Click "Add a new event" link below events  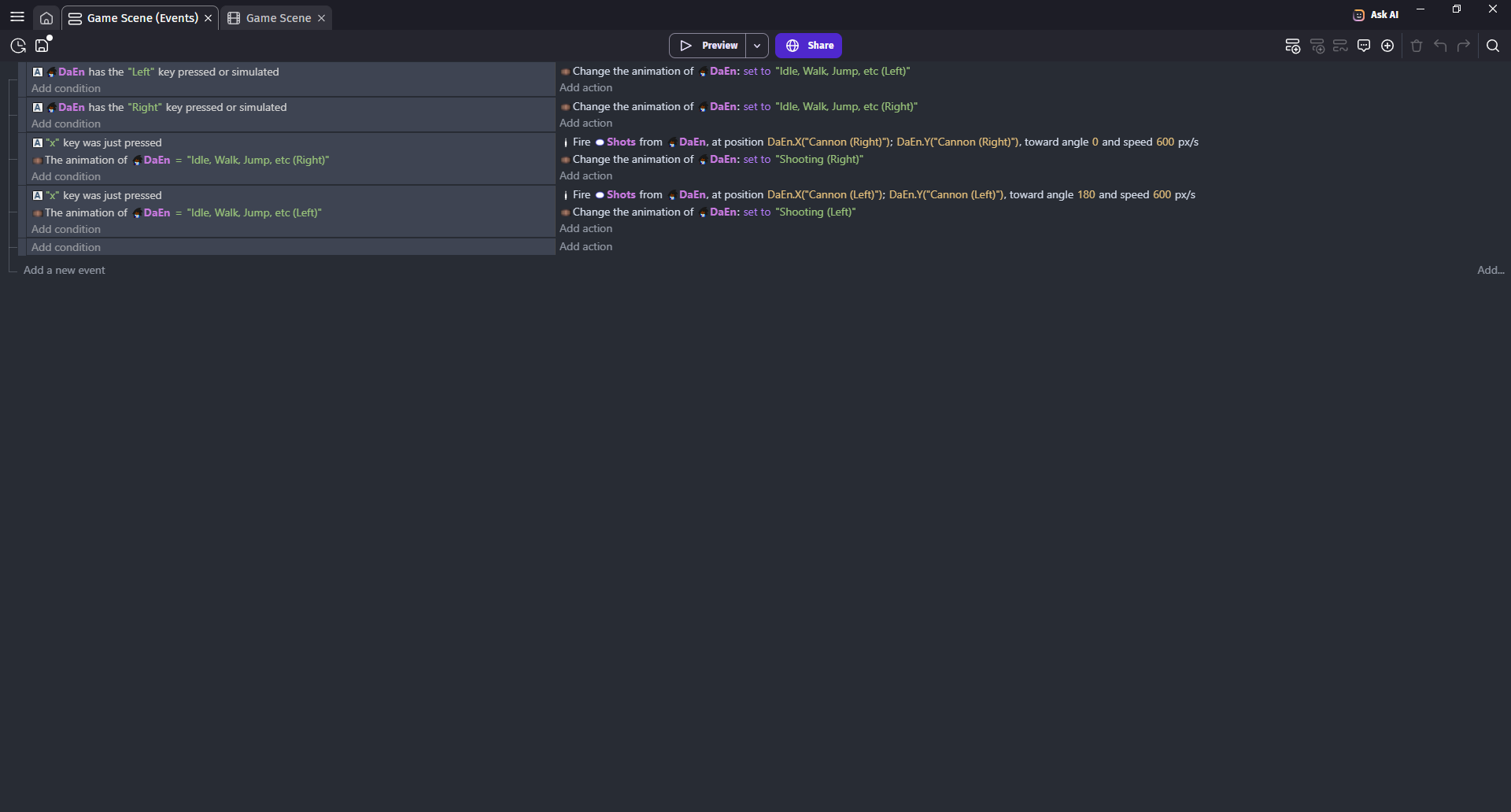[65, 270]
